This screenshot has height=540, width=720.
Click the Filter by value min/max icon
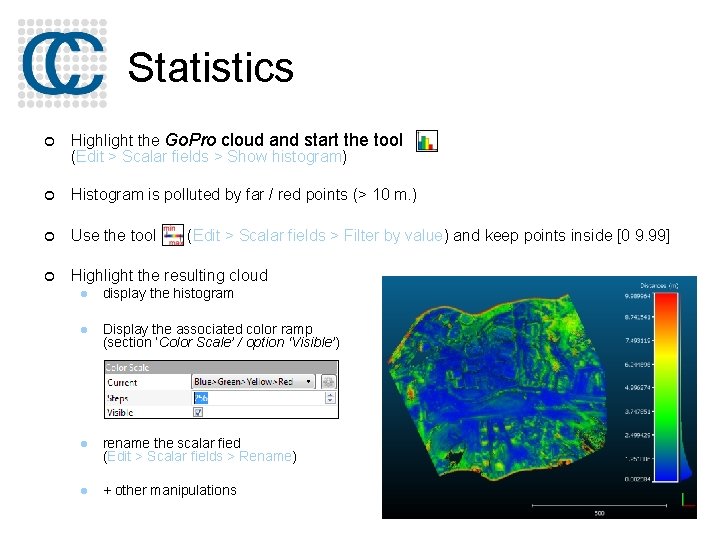point(172,236)
